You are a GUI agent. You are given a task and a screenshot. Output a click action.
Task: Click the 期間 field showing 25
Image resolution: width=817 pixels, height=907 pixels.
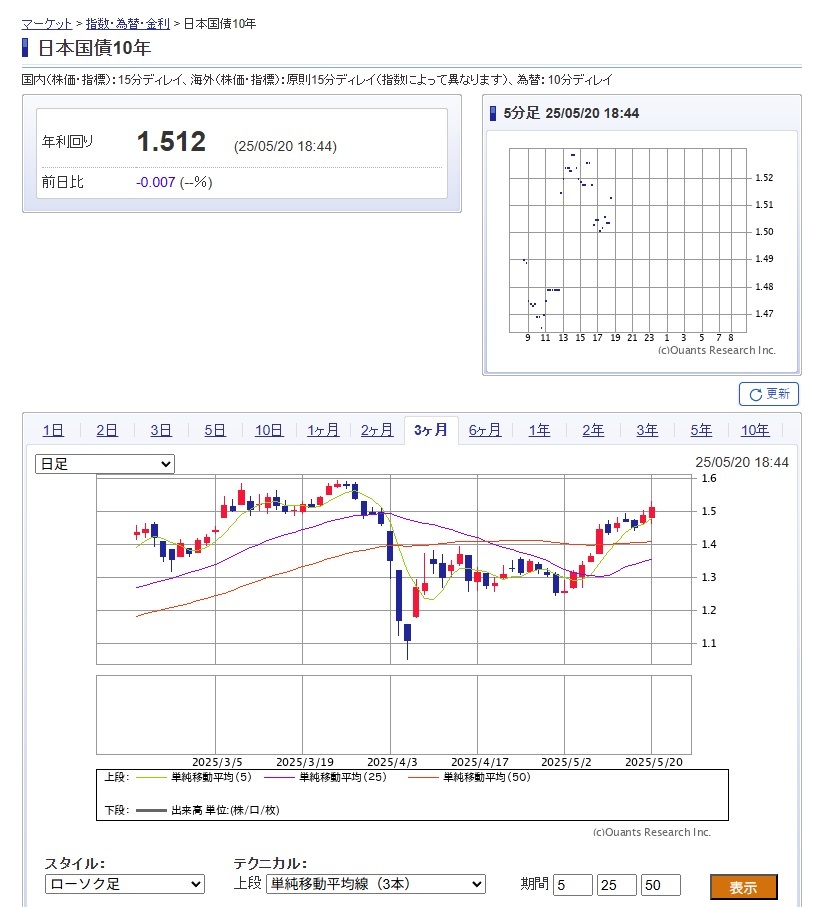(x=617, y=885)
